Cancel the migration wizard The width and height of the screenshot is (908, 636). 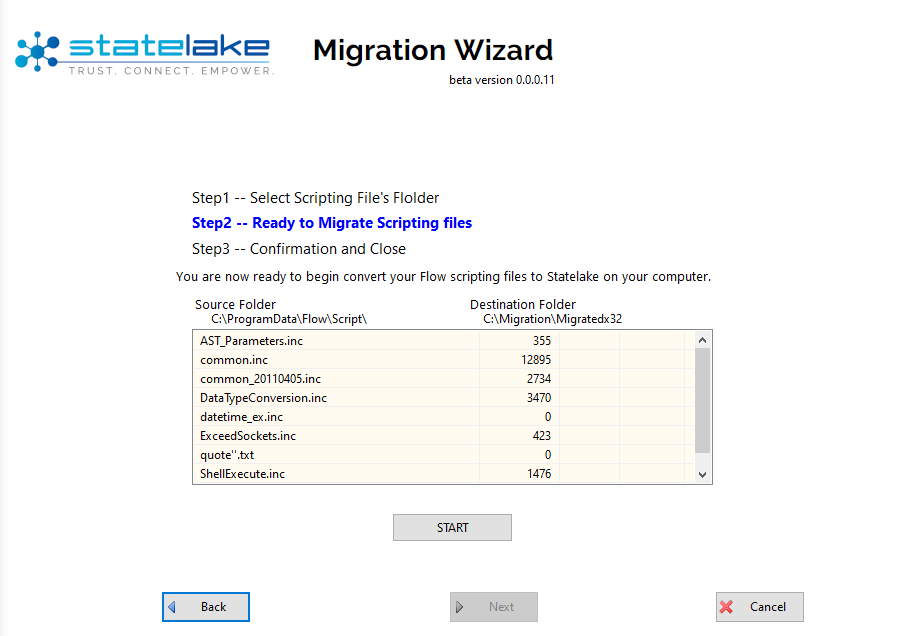pos(760,606)
